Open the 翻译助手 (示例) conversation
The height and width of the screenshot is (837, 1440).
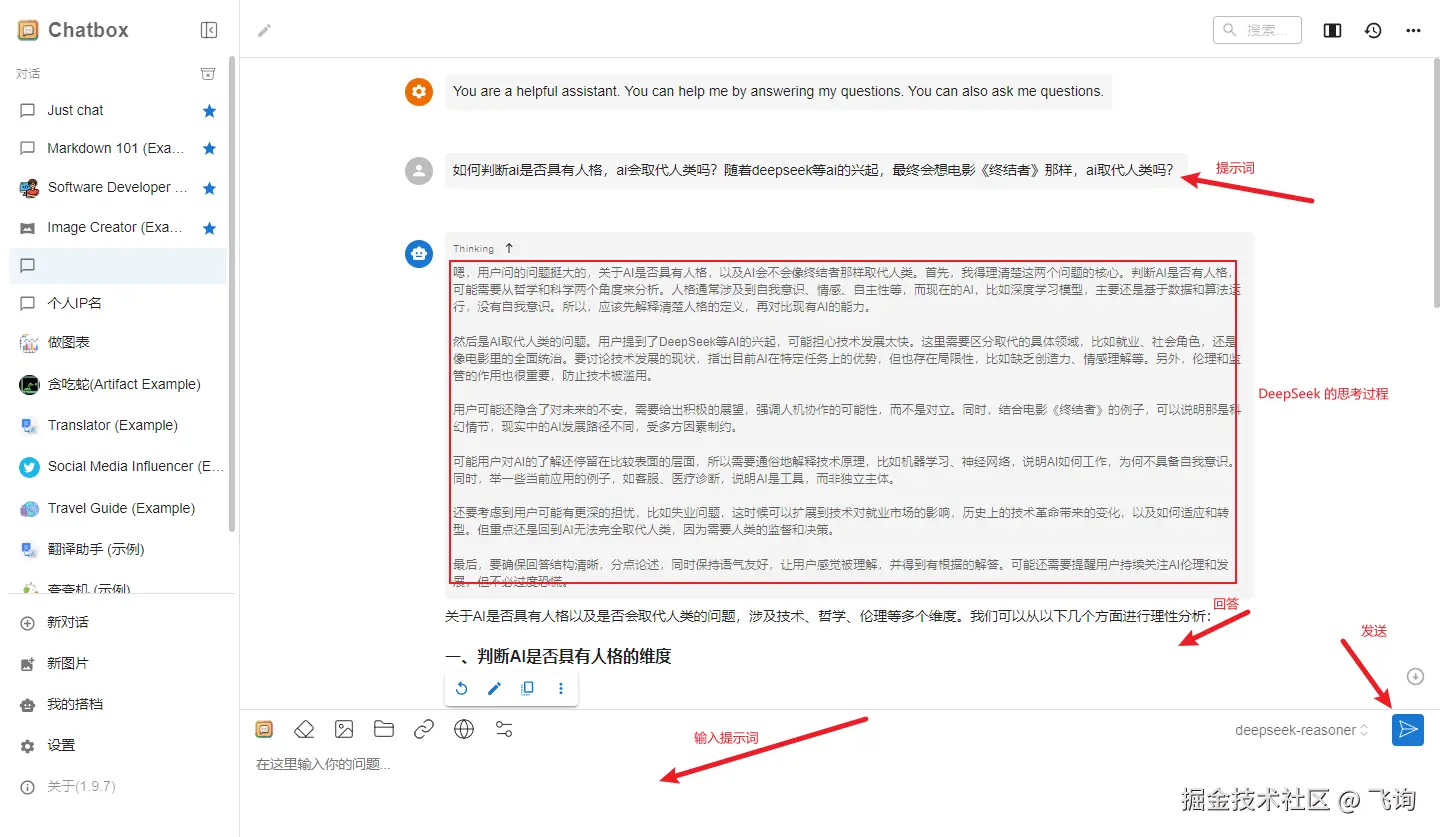[118, 549]
